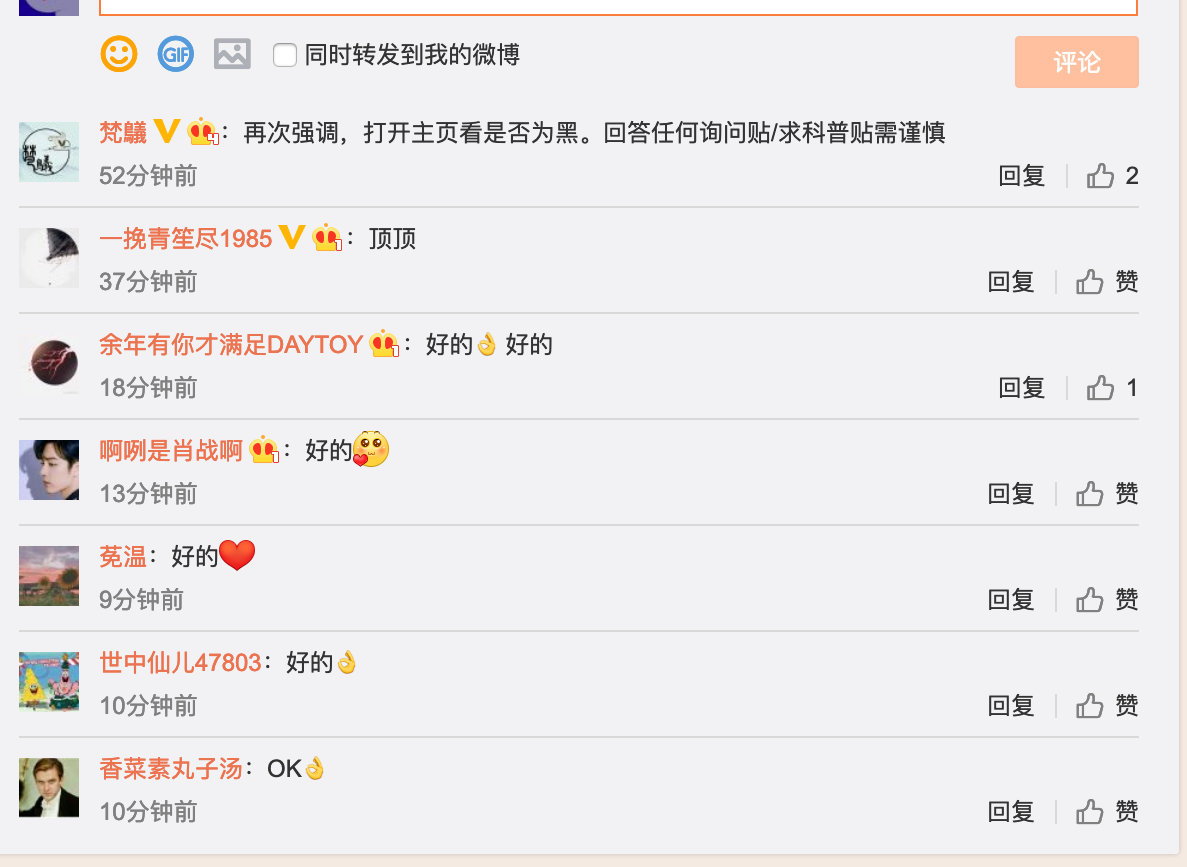Open username link 余年有你才满足DAYTOY
This screenshot has height=867, width=1187.
231,345
